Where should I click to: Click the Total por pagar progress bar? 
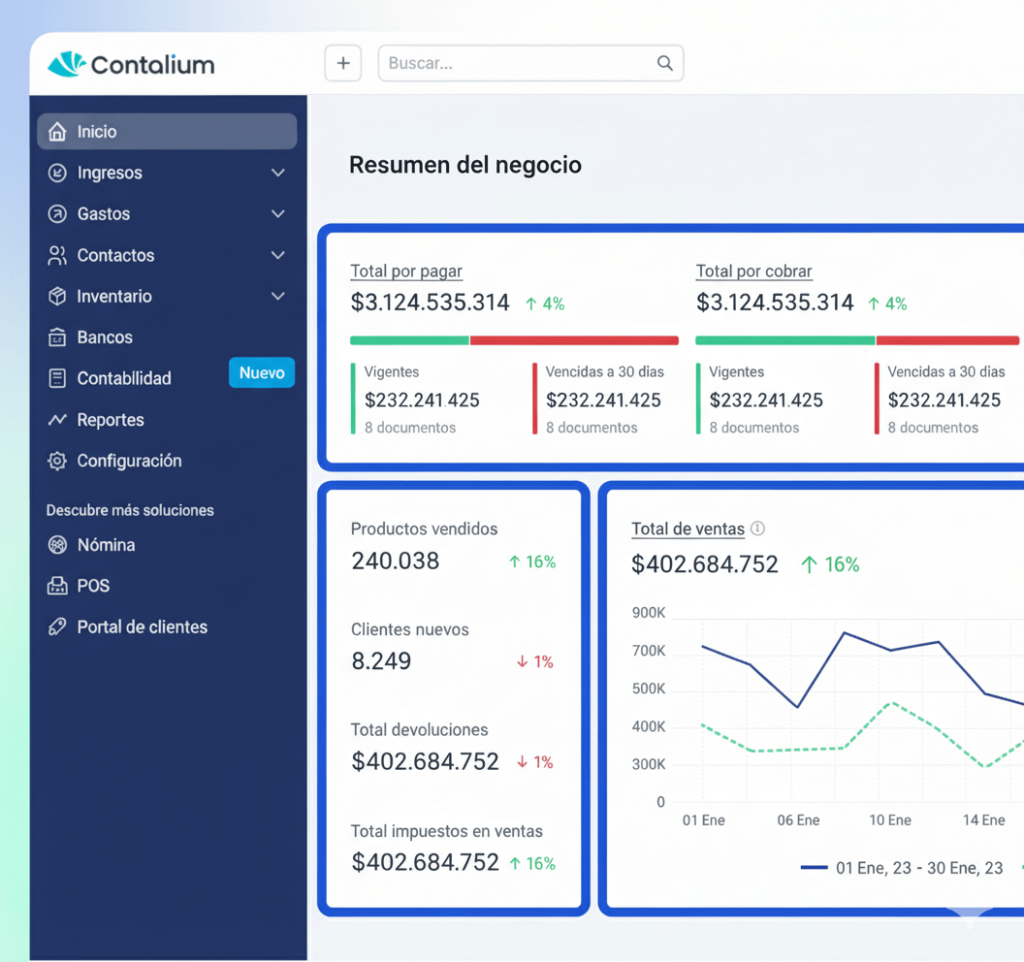(x=514, y=340)
